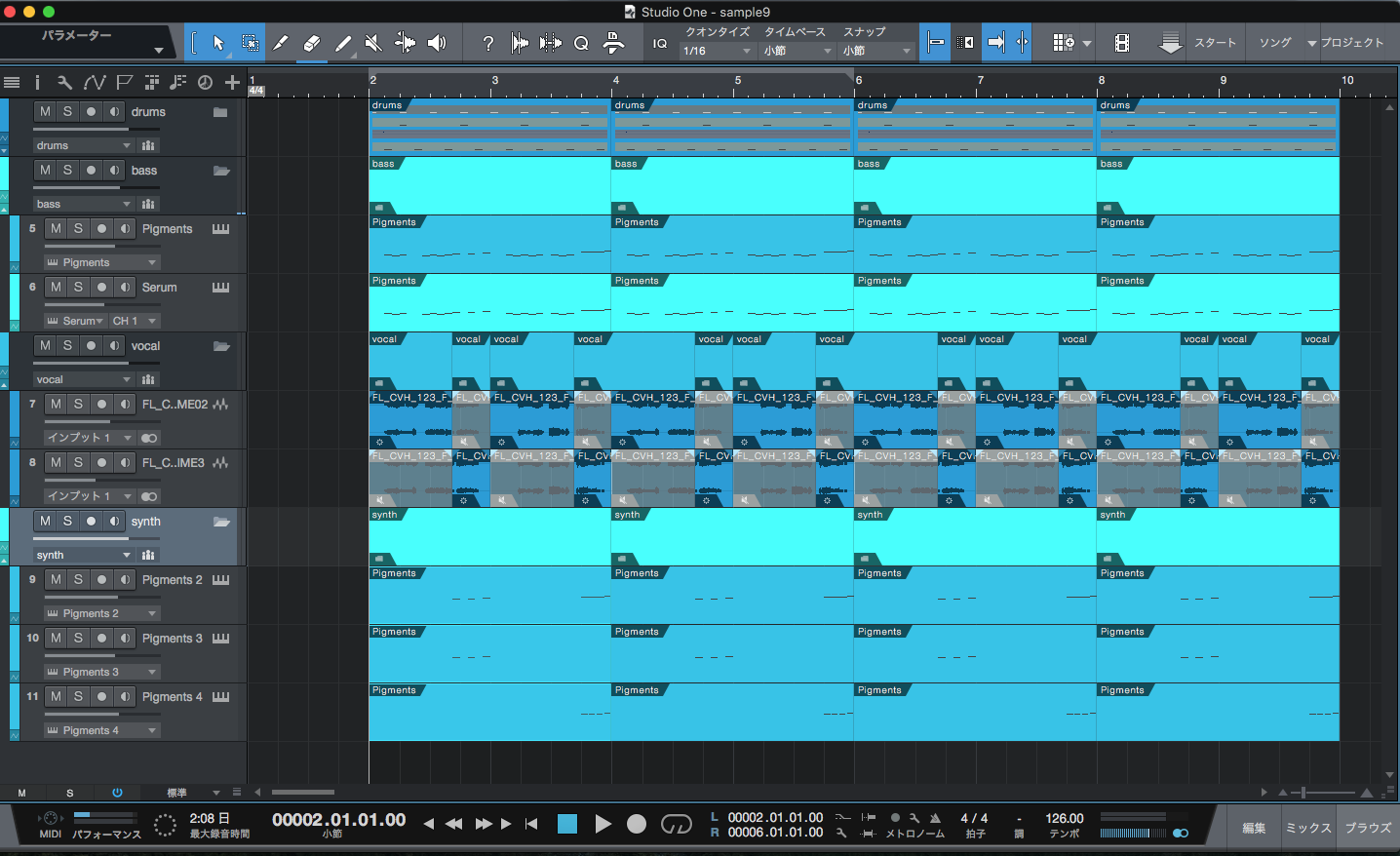The width and height of the screenshot is (1400, 856).
Task: Open the video player film icon
Action: point(1122,43)
